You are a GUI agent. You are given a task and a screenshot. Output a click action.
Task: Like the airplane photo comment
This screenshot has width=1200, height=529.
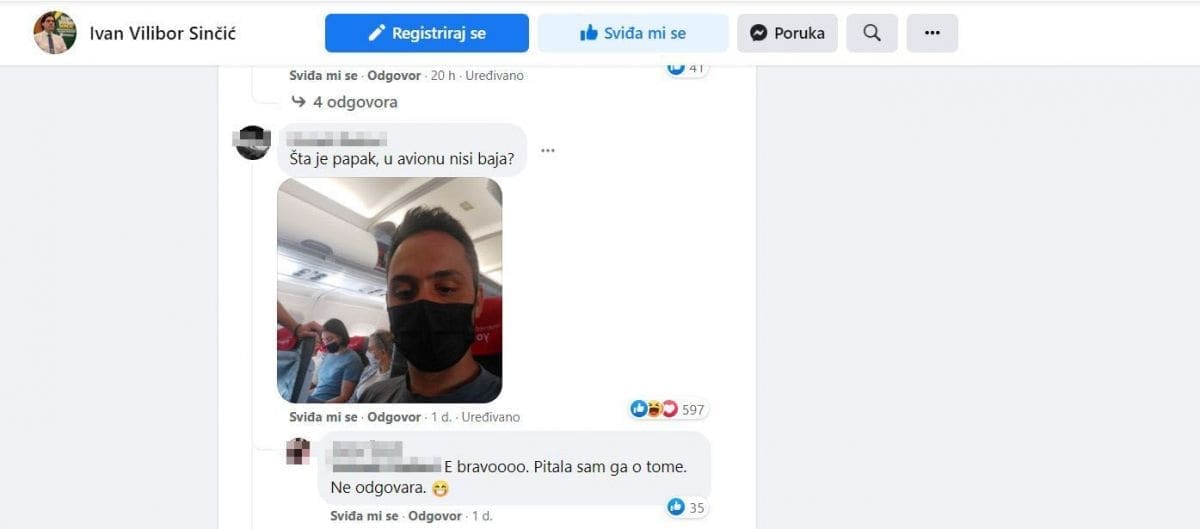pyautogui.click(x=323, y=417)
